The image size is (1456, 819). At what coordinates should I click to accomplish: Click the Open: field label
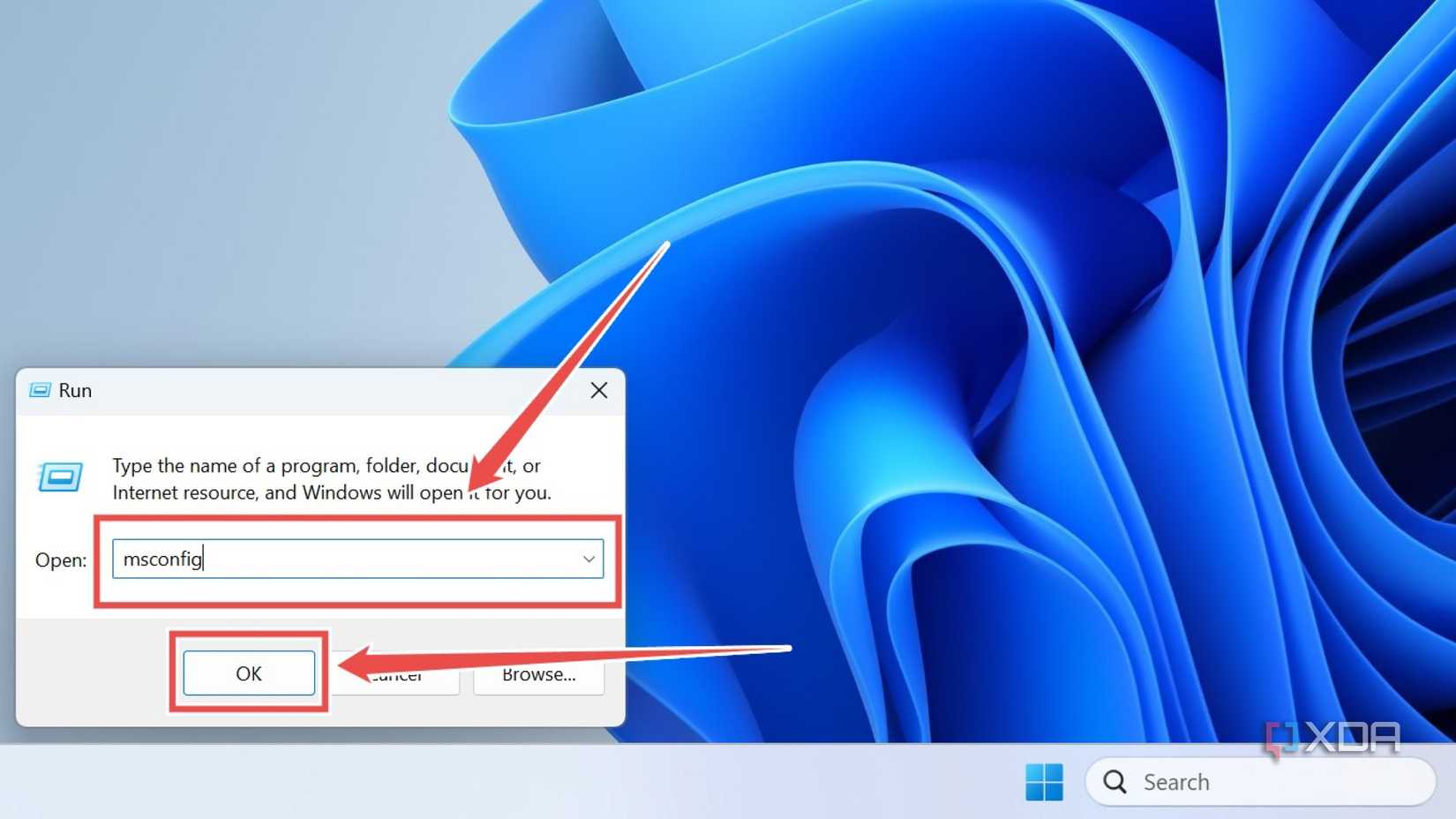pos(59,560)
